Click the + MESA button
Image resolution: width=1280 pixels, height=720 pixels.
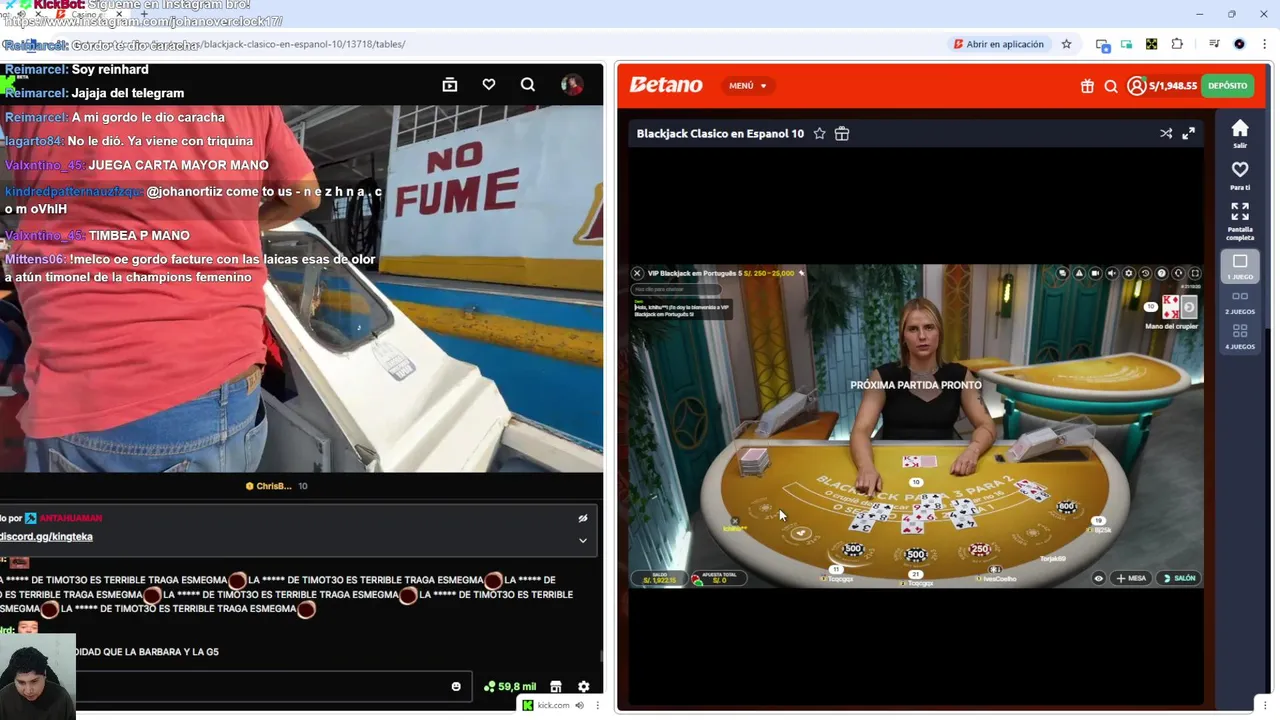click(x=1132, y=578)
